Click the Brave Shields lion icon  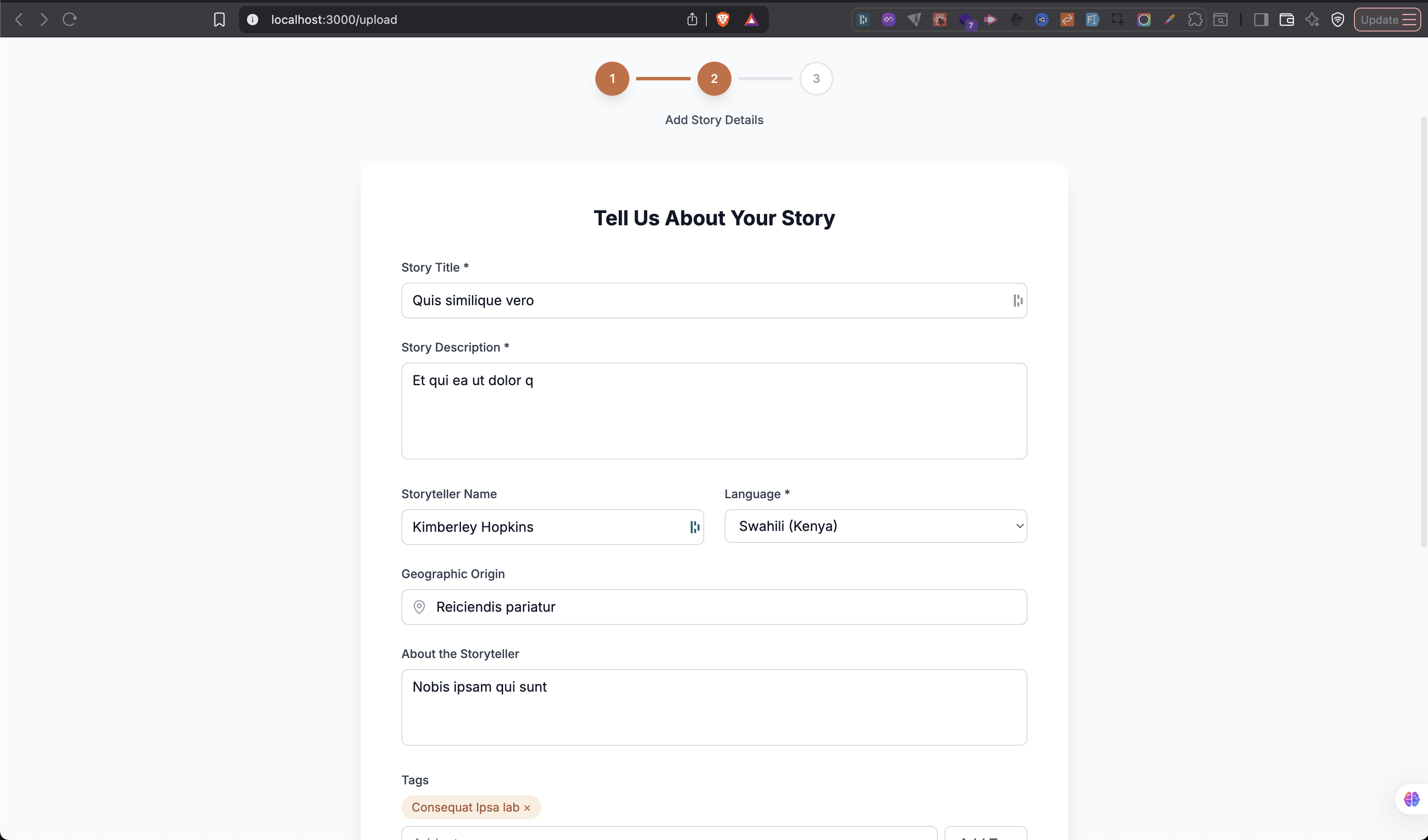tap(723, 19)
